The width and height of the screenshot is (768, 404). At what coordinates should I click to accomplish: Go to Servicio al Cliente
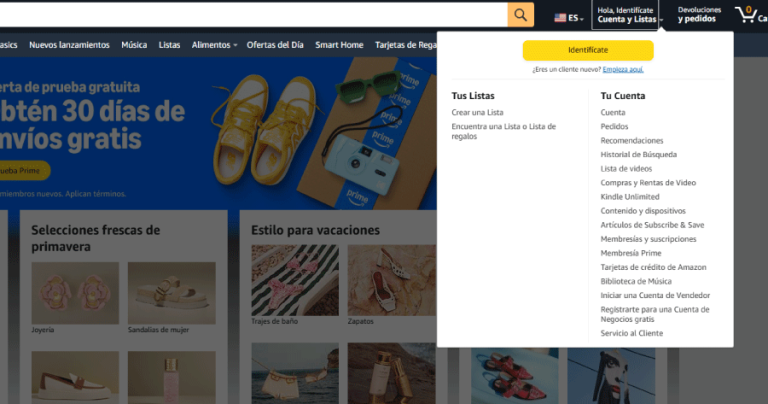[x=631, y=333]
